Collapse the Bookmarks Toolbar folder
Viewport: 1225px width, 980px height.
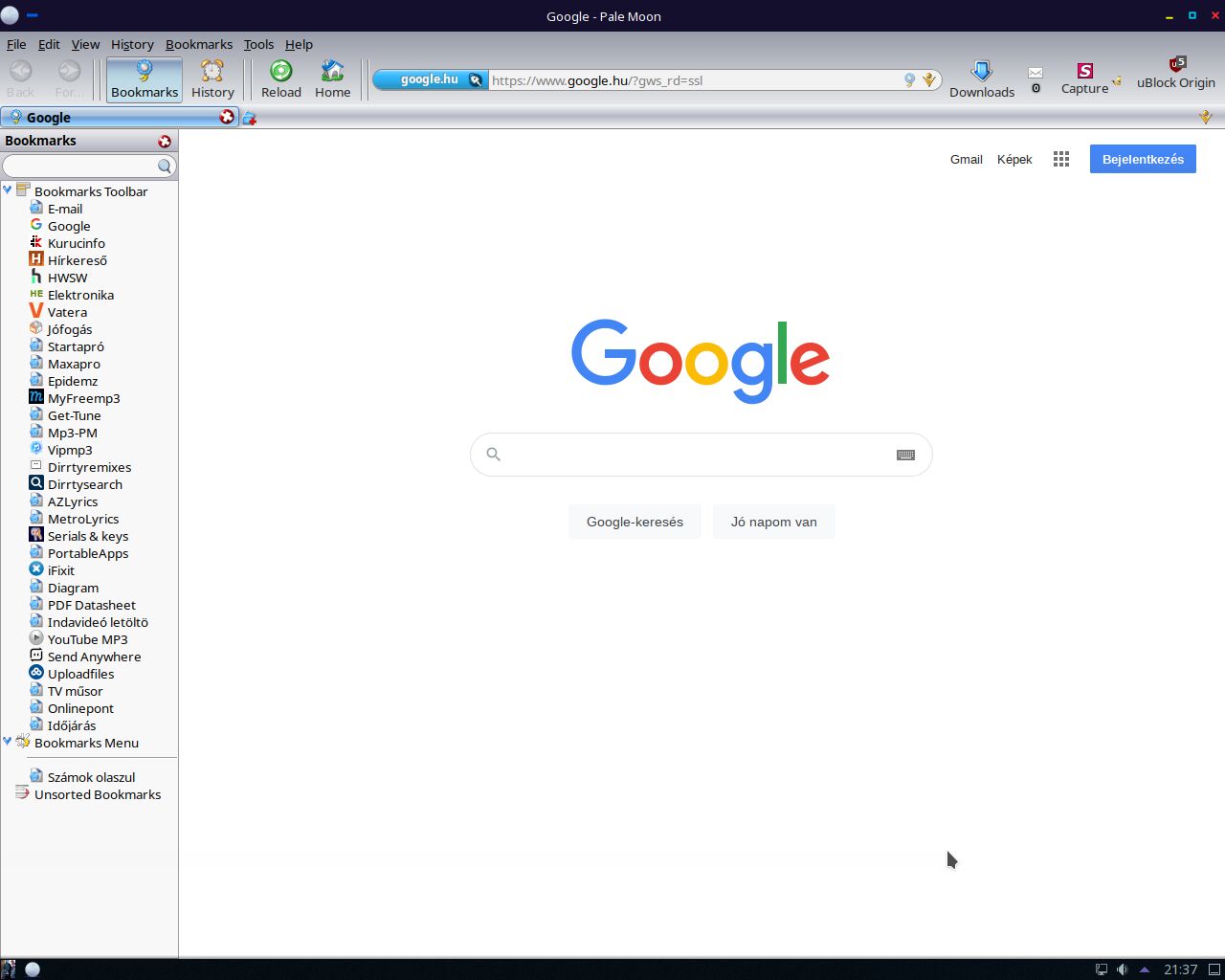click(8, 189)
